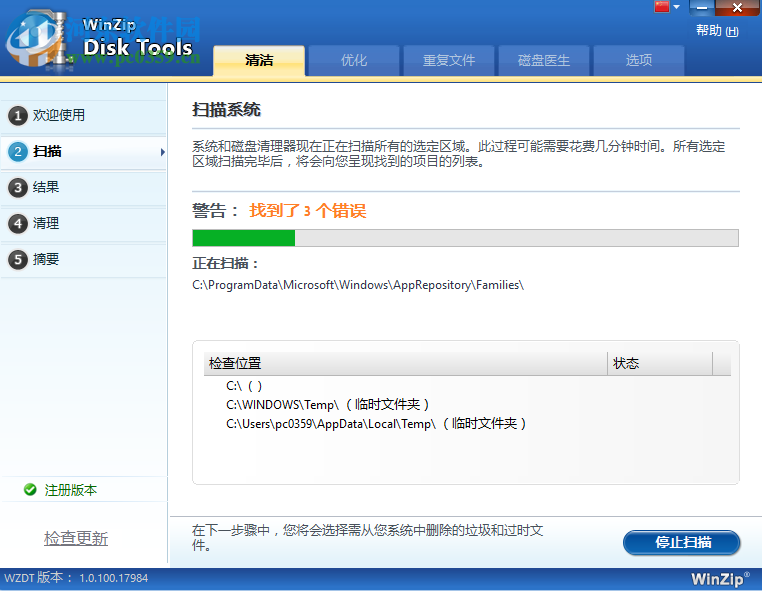Click the WinZip logo in status bar
Screen dimensions: 762x591
[720, 578]
